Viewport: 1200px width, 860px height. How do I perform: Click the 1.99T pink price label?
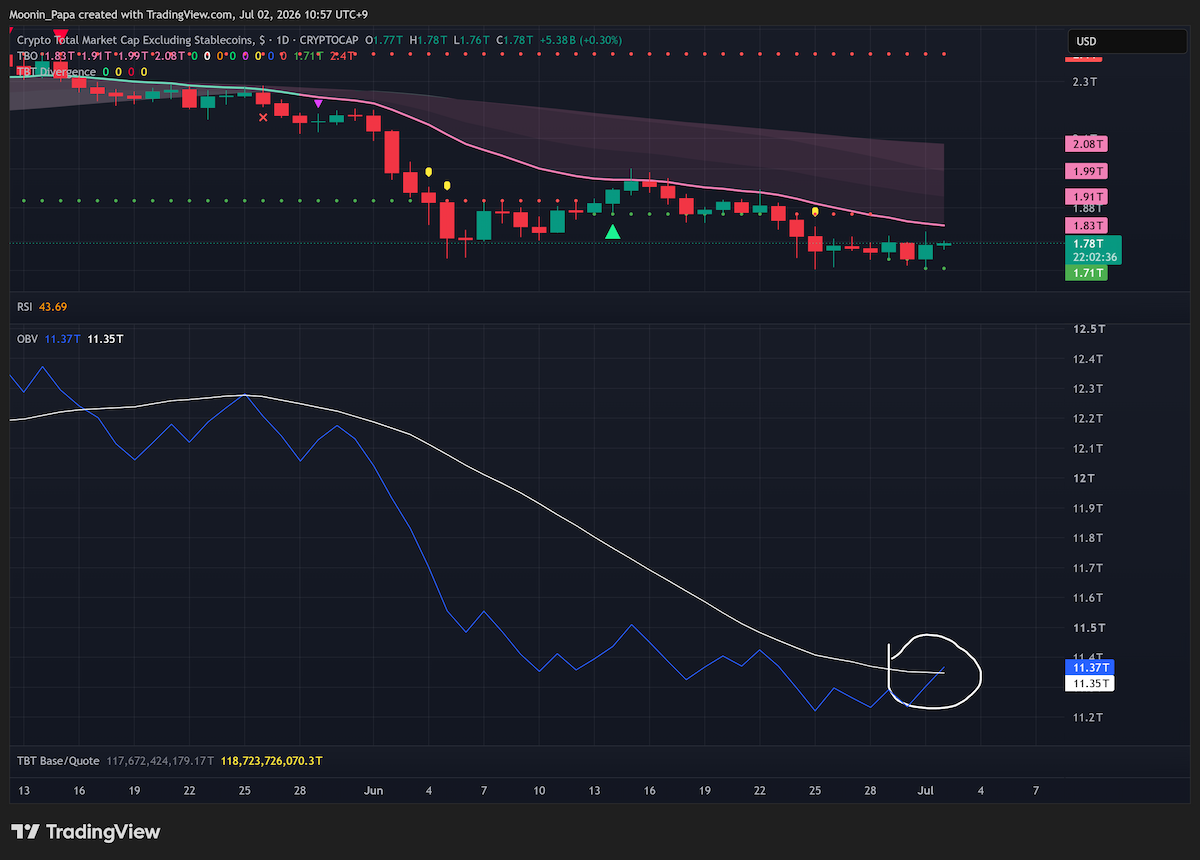(x=1086, y=171)
